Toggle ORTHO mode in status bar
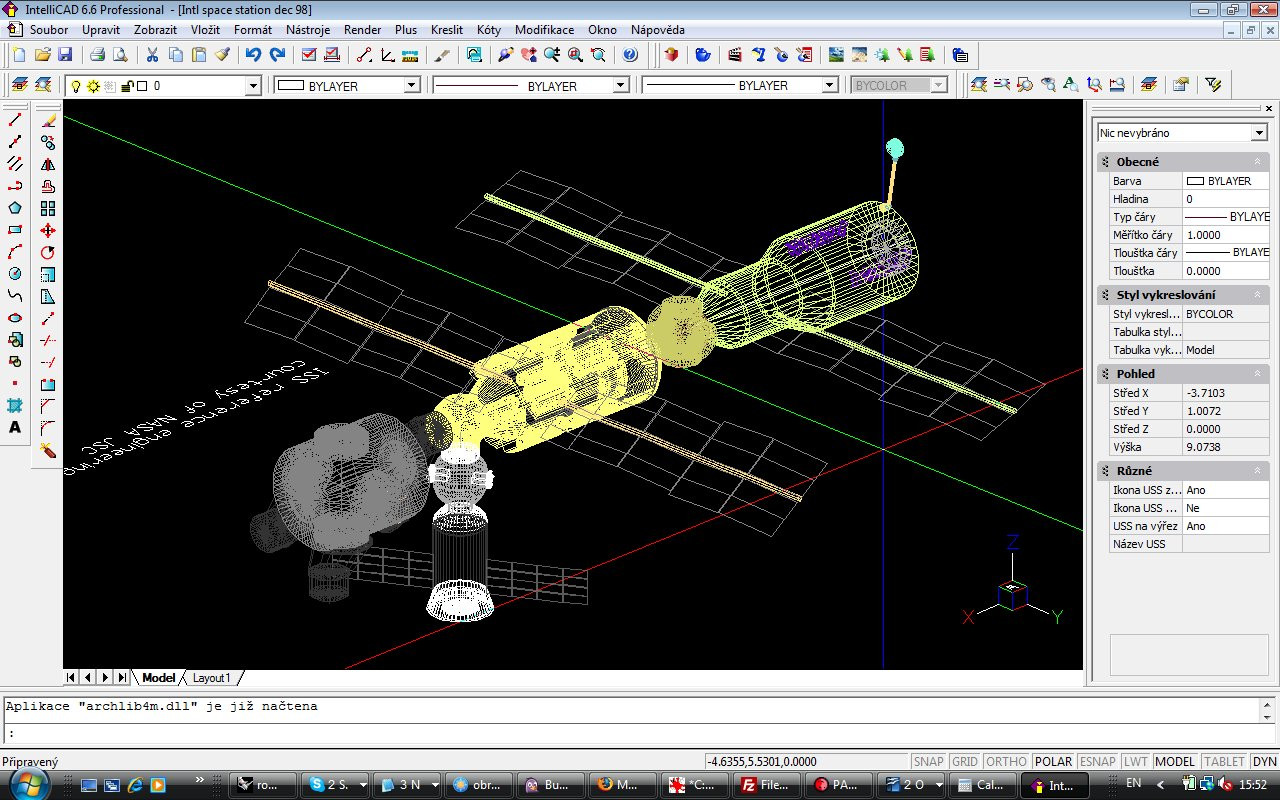 [x=1006, y=762]
